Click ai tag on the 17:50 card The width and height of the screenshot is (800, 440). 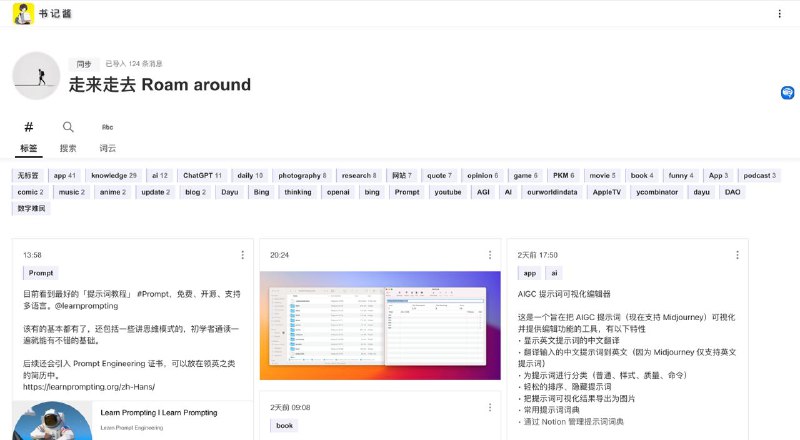[x=554, y=273]
